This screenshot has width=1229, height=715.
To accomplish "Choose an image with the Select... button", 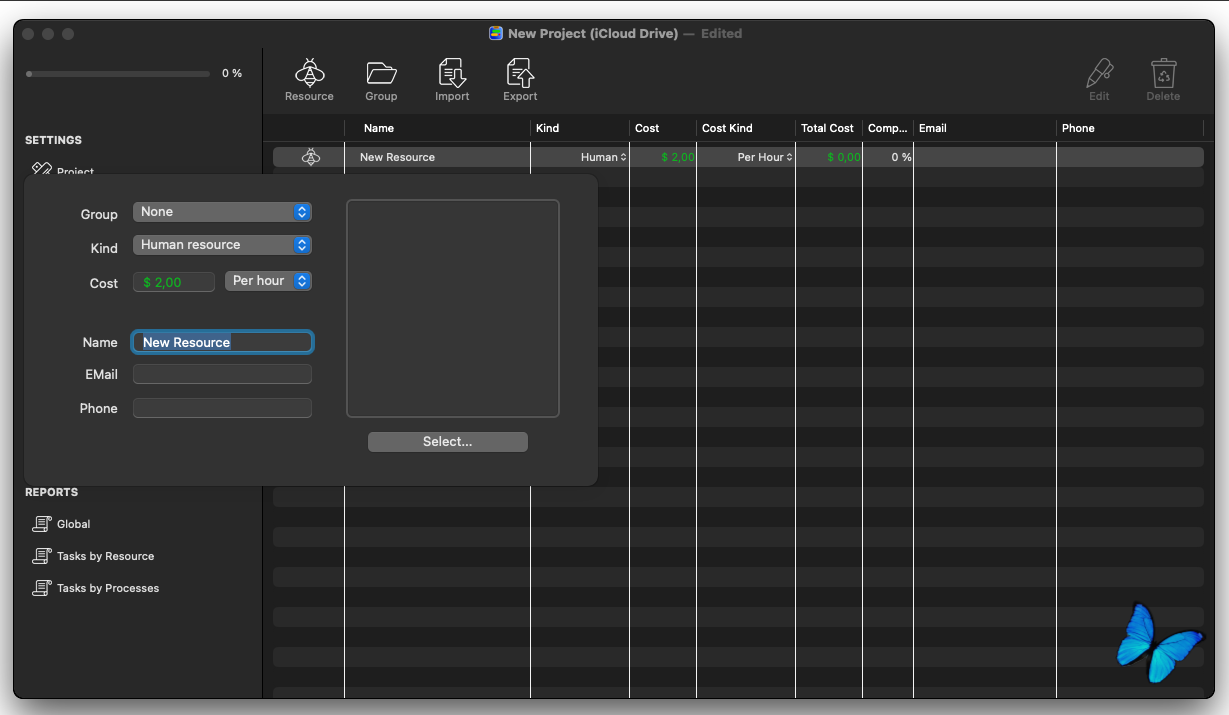I will (x=447, y=442).
